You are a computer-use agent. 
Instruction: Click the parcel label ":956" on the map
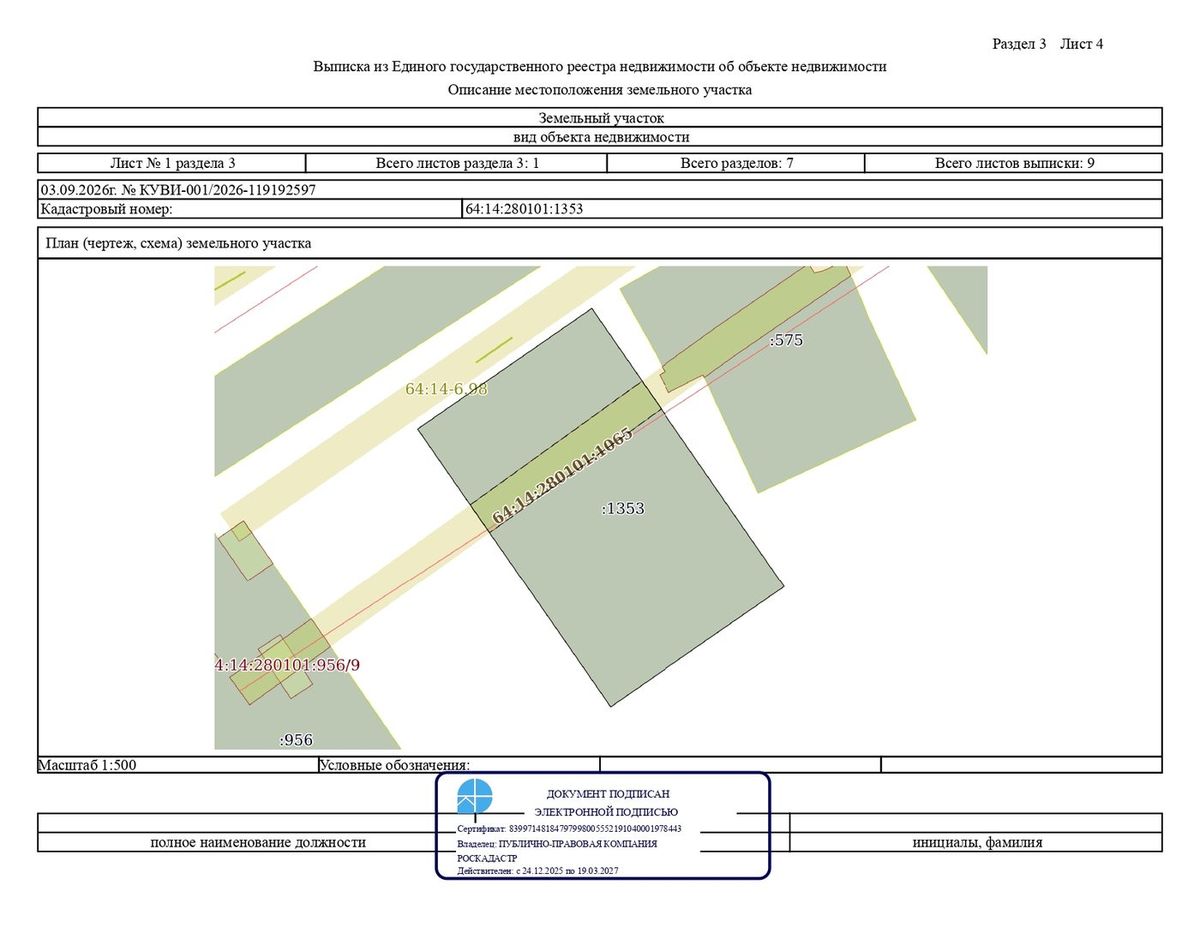coord(296,740)
